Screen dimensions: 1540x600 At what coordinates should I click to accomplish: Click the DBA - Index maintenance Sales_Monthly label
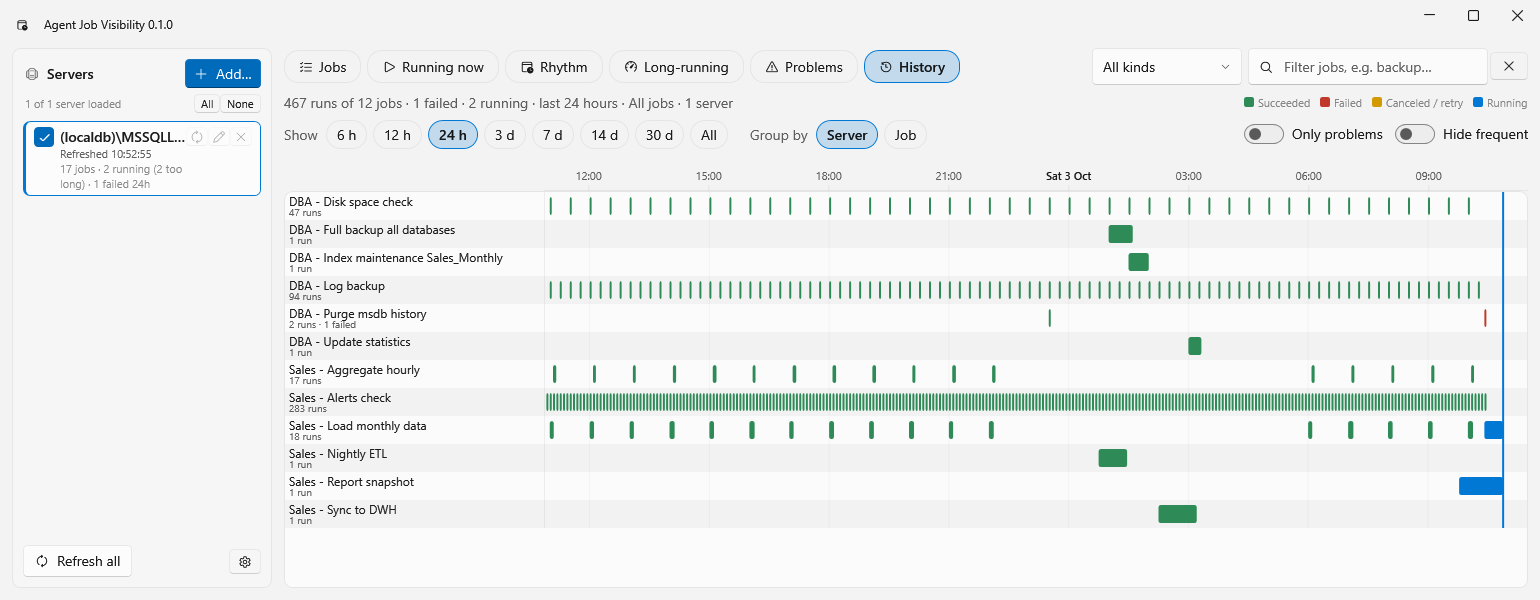(396, 258)
